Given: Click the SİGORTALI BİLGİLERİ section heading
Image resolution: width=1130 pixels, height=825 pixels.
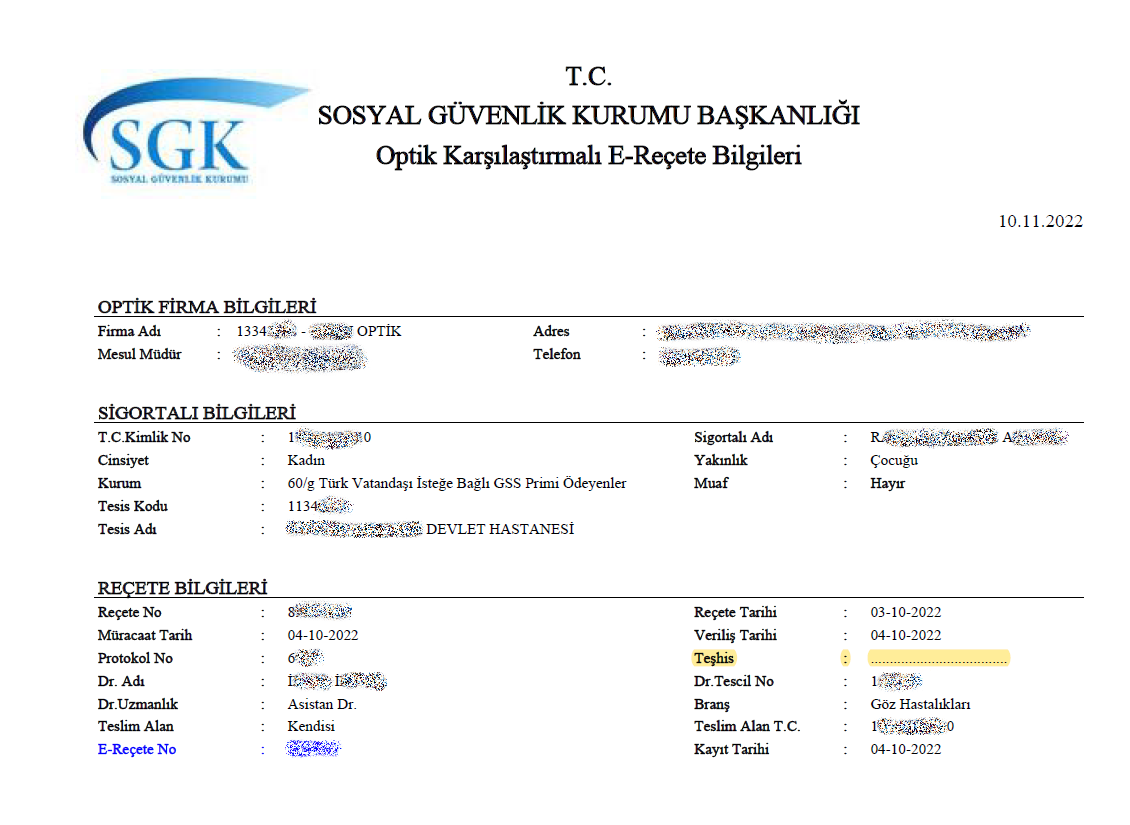Looking at the screenshot, I should 196,413.
